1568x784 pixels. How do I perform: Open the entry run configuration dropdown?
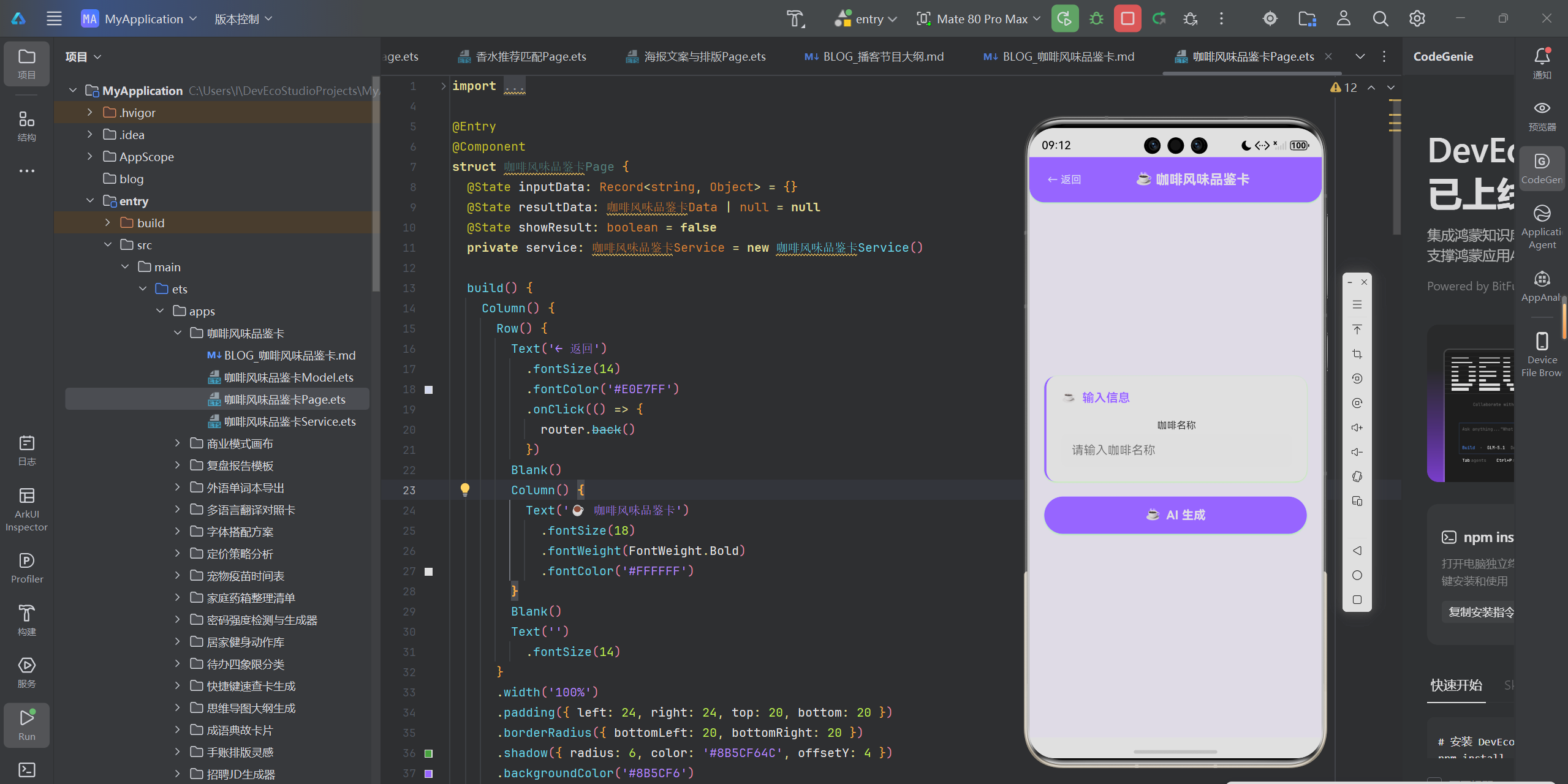coord(866,19)
